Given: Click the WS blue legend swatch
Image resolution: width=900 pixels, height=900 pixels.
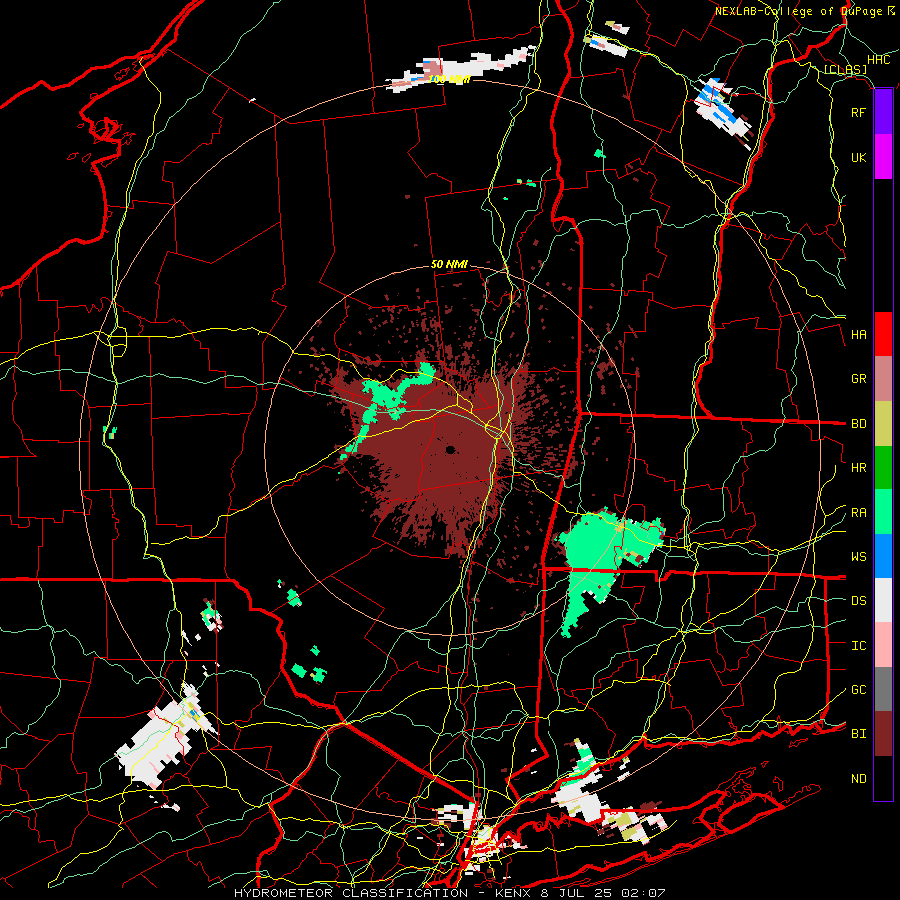Looking at the screenshot, I should 883,556.
